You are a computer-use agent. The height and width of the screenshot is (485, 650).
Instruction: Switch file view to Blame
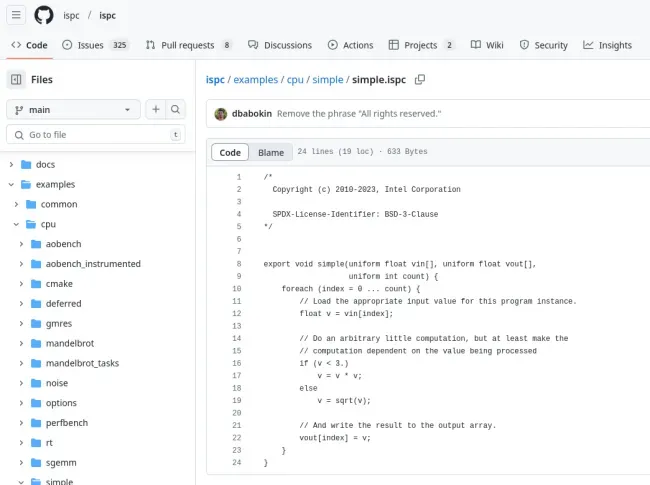point(271,153)
